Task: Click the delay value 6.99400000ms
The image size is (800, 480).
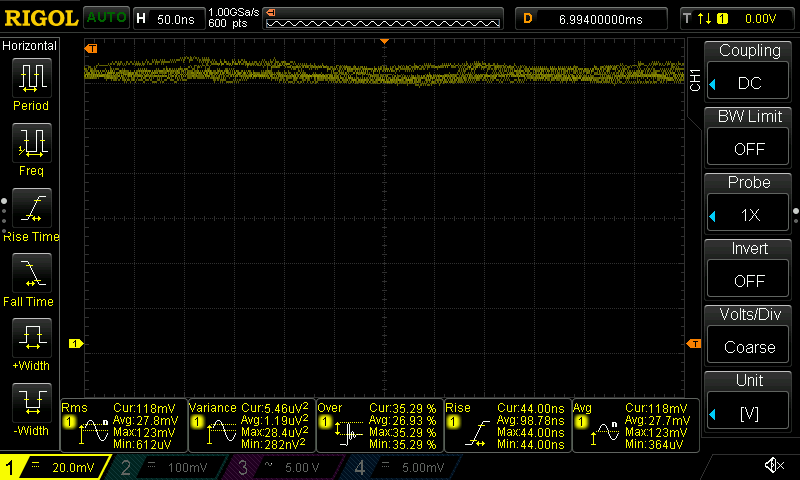Action: coord(600,19)
